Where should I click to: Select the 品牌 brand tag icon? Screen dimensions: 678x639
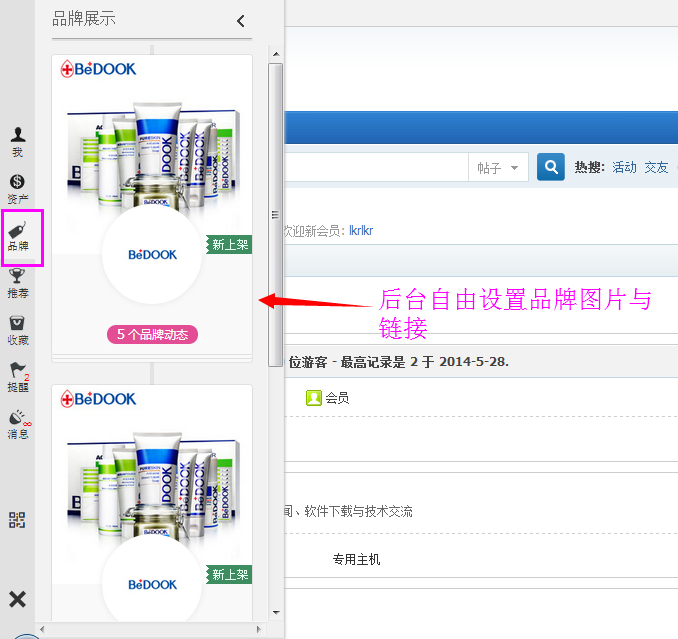(x=18, y=236)
